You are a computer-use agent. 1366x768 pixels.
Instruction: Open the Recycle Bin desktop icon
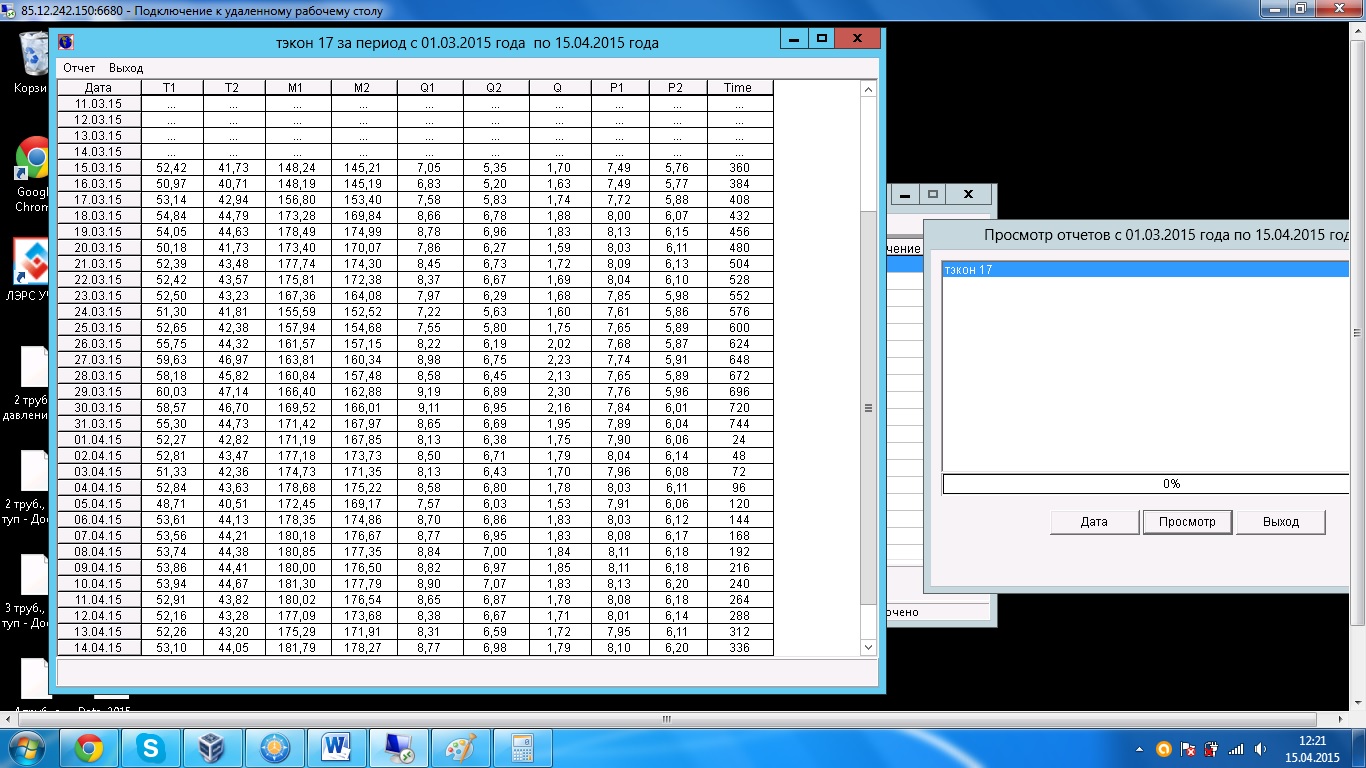click(34, 63)
